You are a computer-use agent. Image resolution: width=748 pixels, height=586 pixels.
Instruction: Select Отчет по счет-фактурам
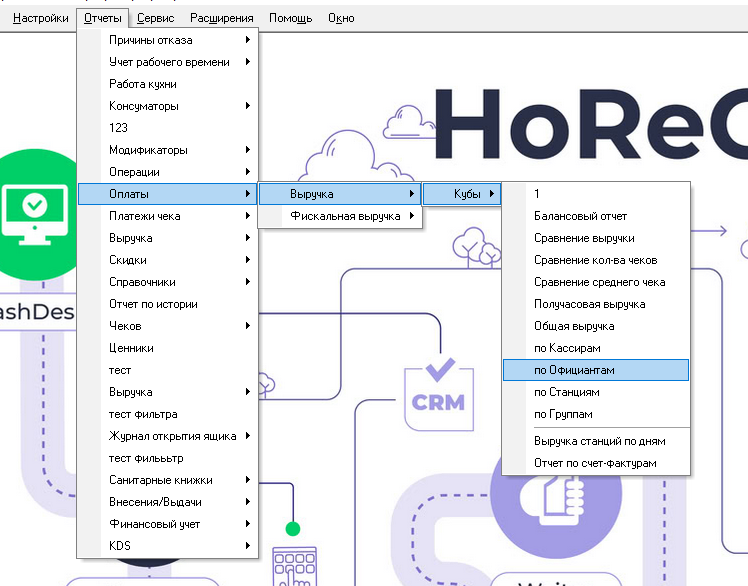(595, 464)
